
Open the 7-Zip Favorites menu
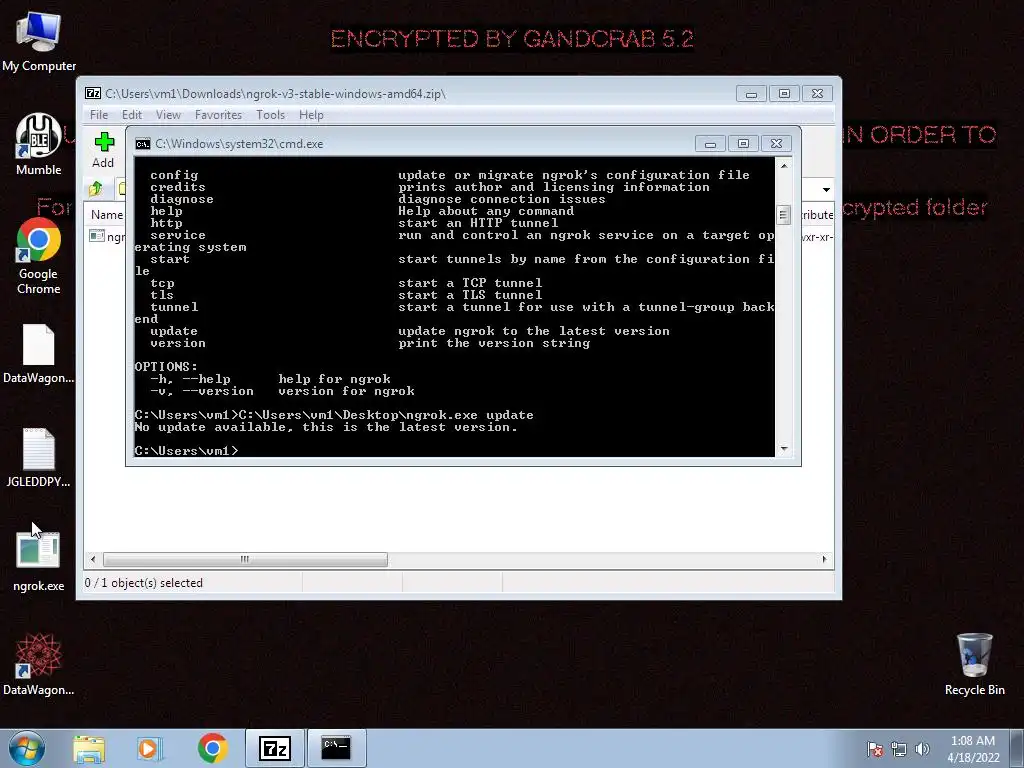point(218,115)
